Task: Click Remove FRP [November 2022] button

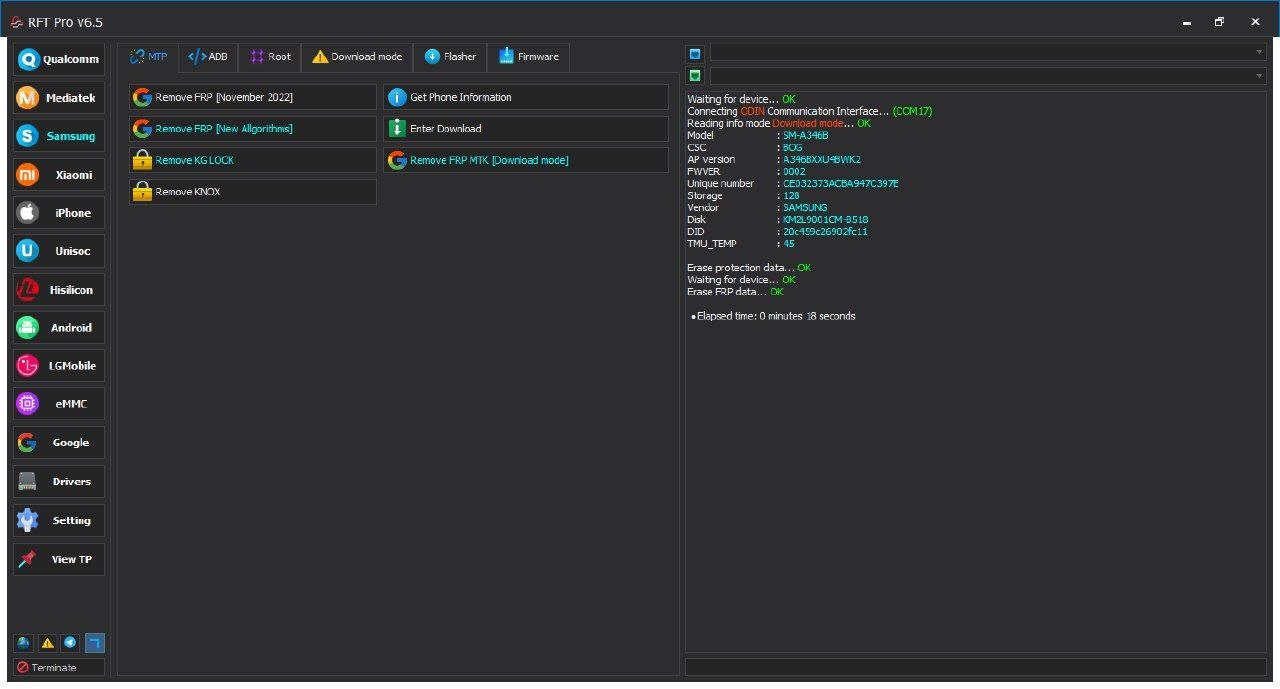Action: 253,97
